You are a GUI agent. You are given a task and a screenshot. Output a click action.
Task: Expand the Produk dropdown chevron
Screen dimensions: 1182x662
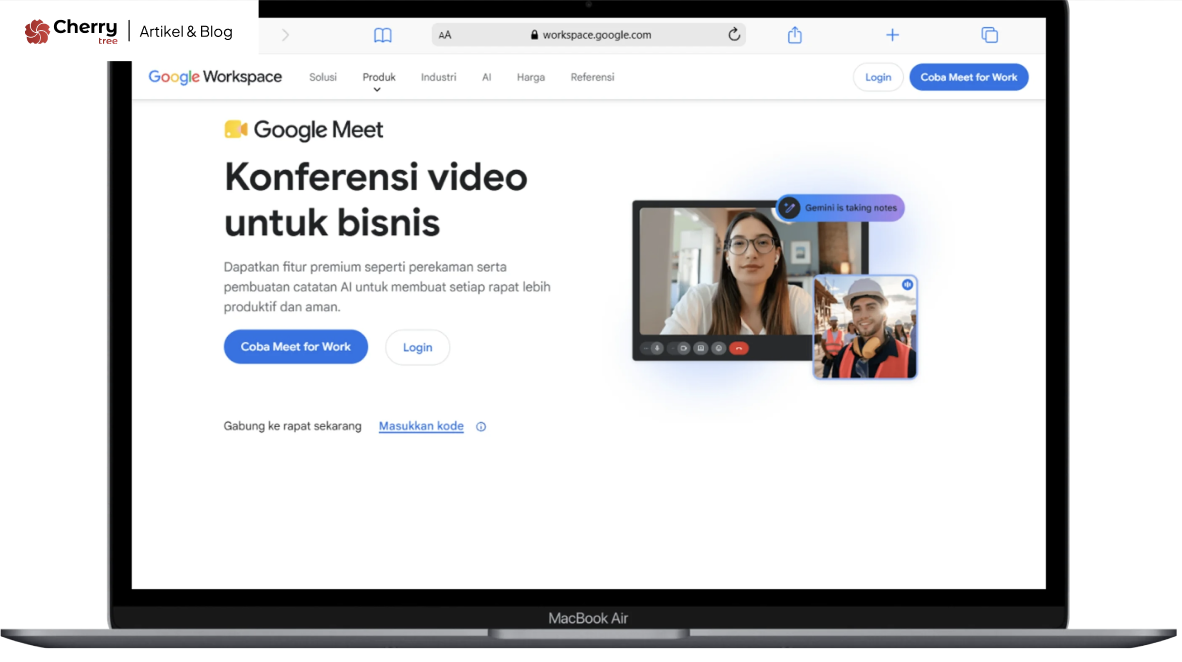pos(377,90)
